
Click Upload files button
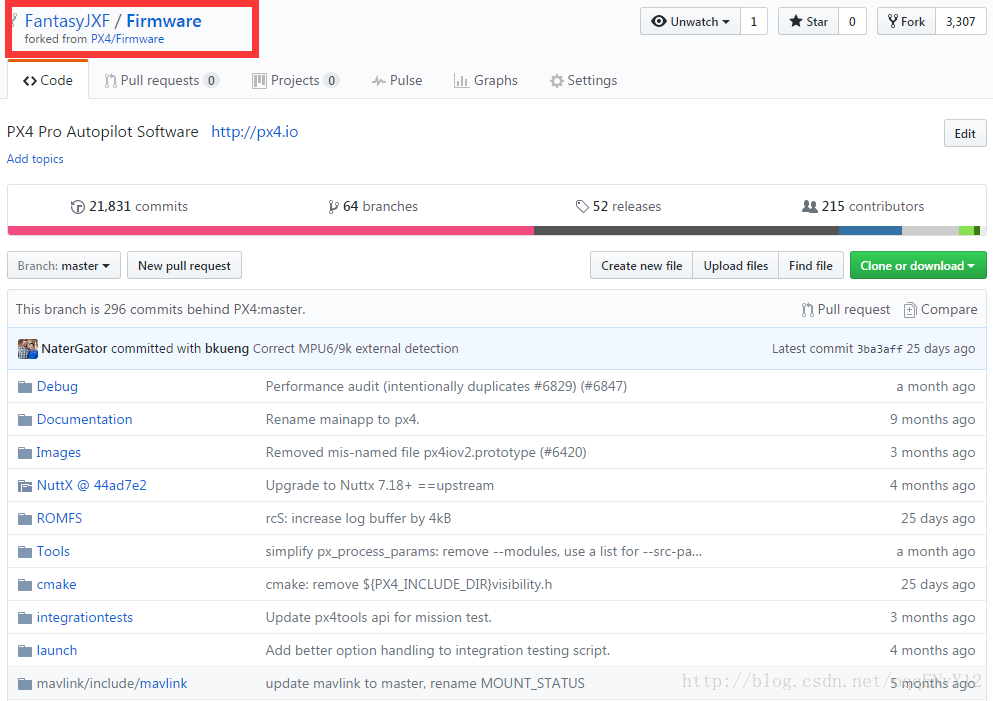pos(736,265)
